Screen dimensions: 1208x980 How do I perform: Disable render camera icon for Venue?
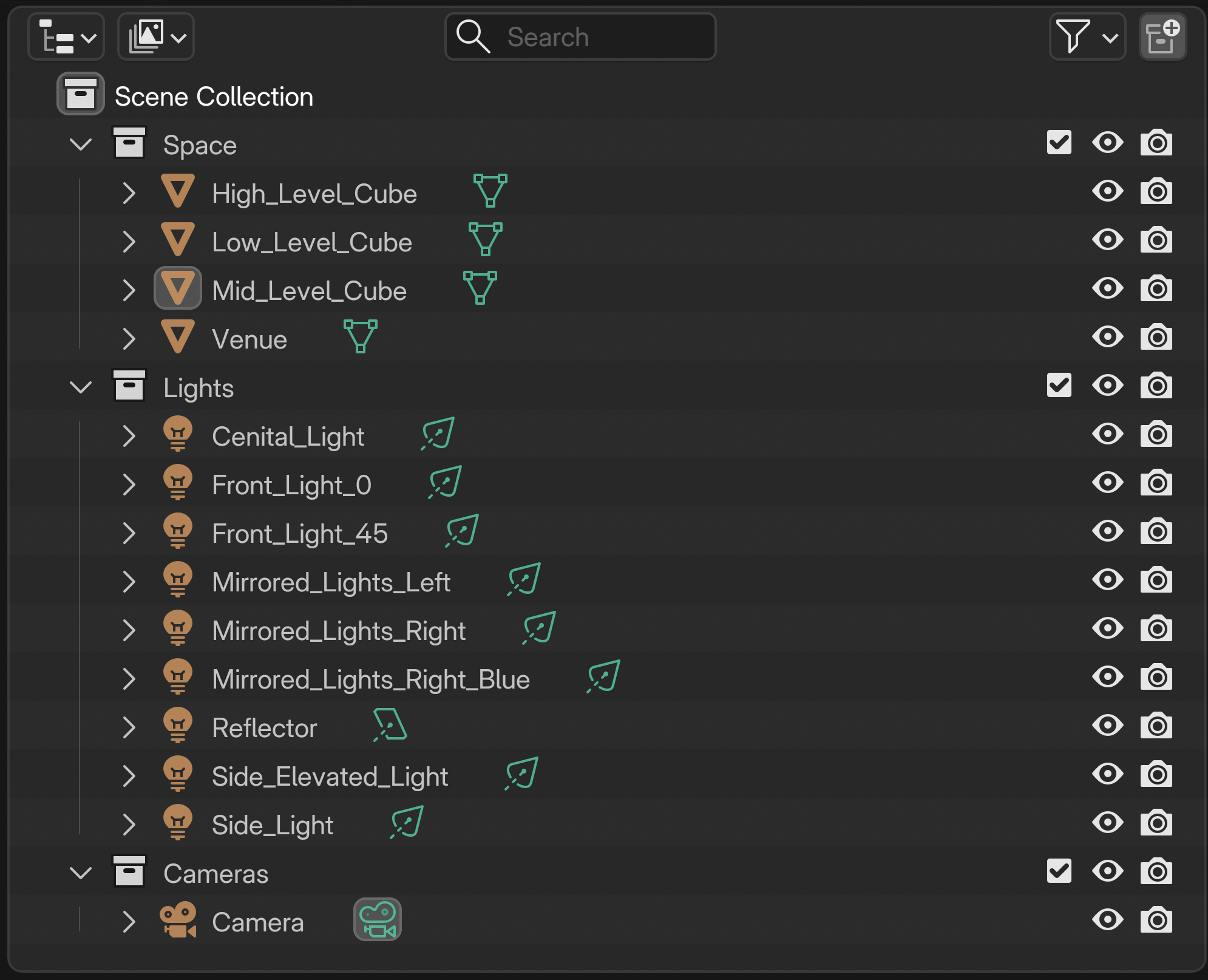click(x=1156, y=337)
